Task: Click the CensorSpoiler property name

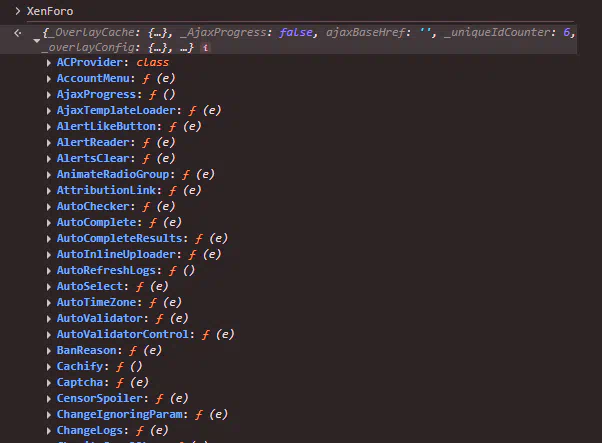Action: [x=99, y=398]
